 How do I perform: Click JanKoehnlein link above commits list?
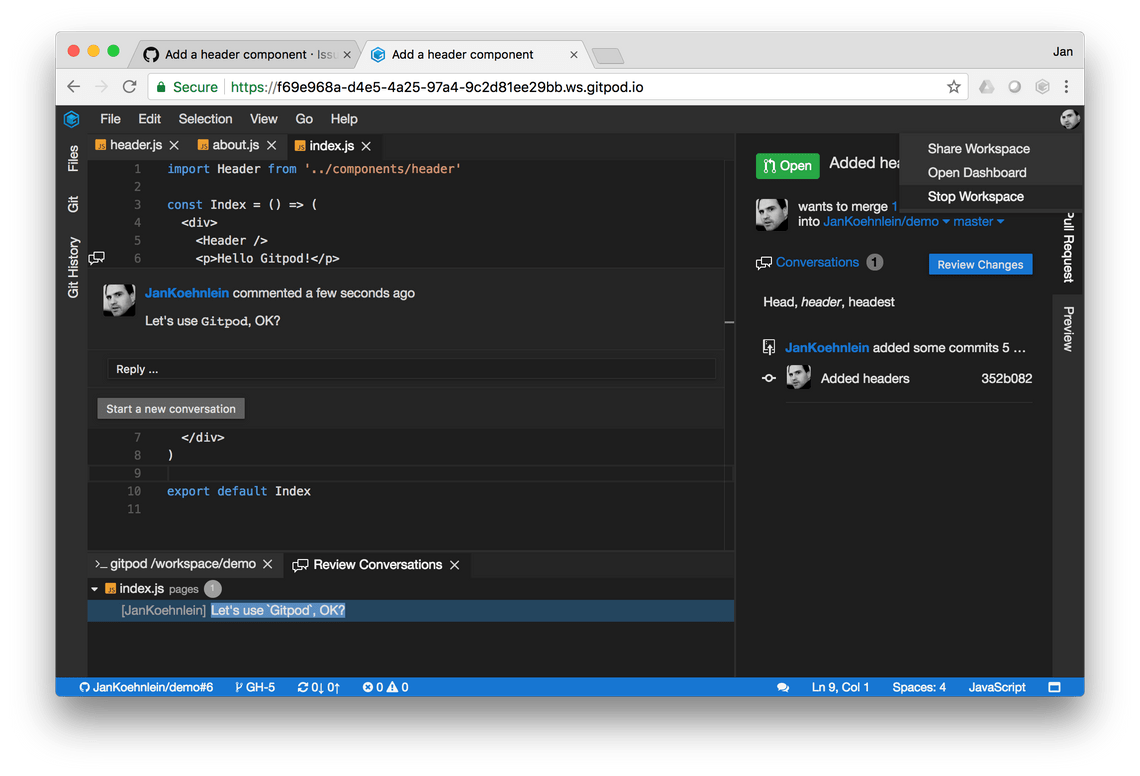point(827,348)
